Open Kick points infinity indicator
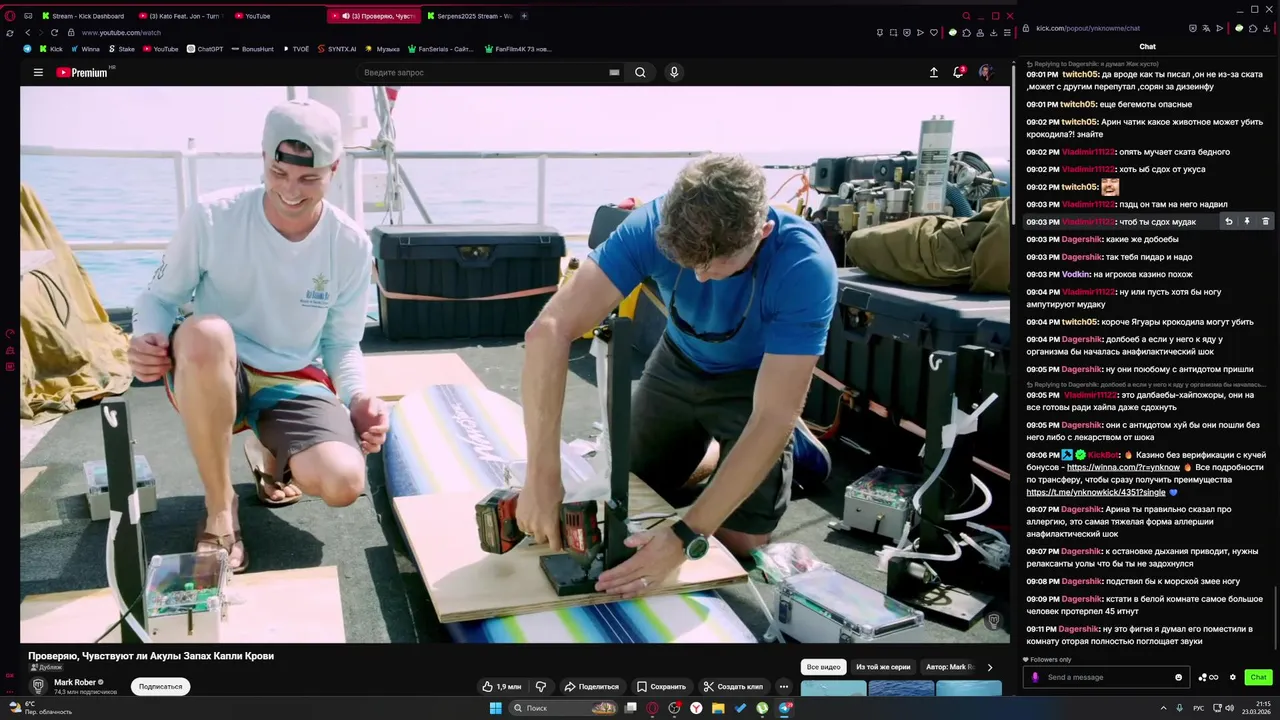The image size is (1280, 720). tap(1209, 677)
